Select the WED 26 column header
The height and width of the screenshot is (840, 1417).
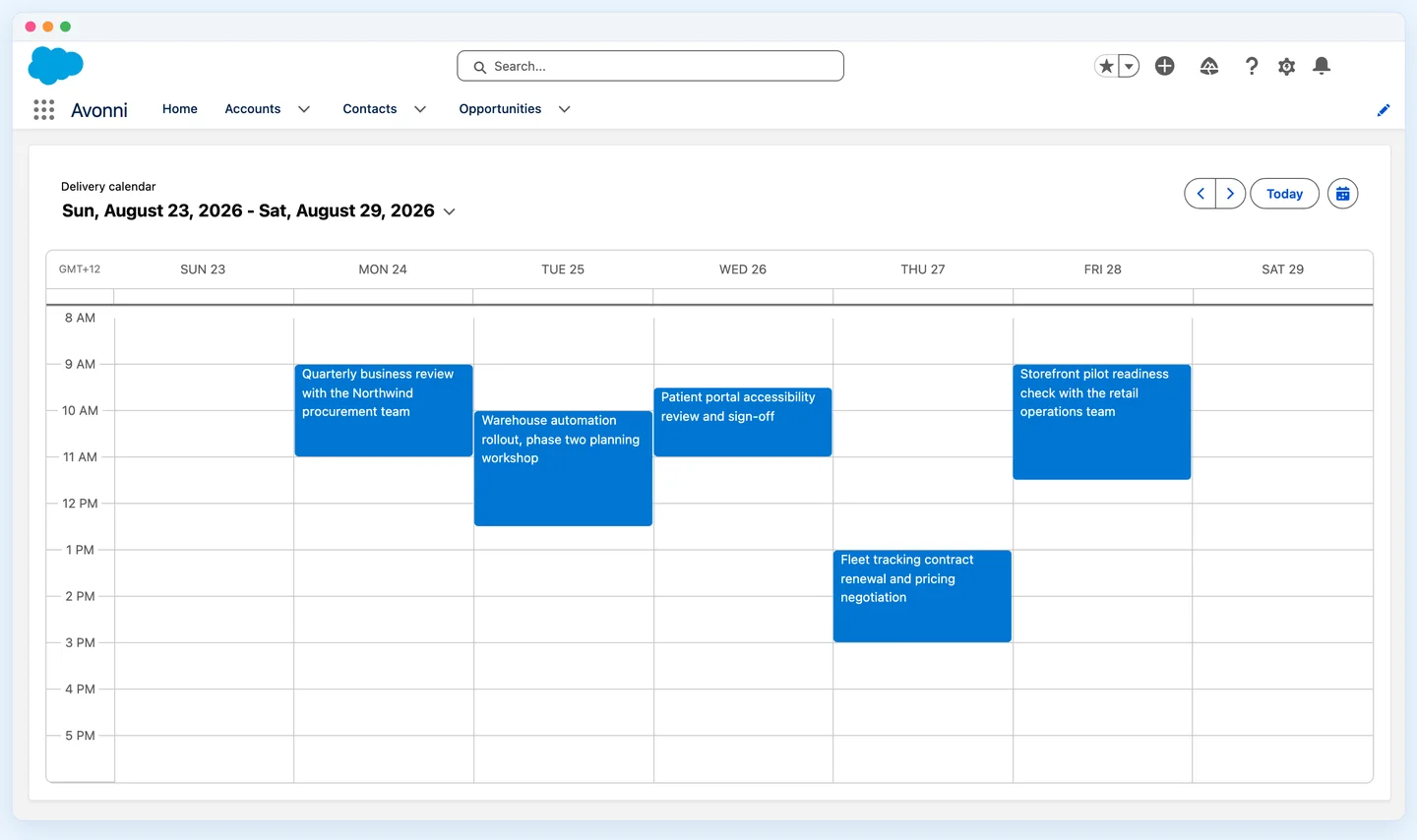click(x=743, y=270)
